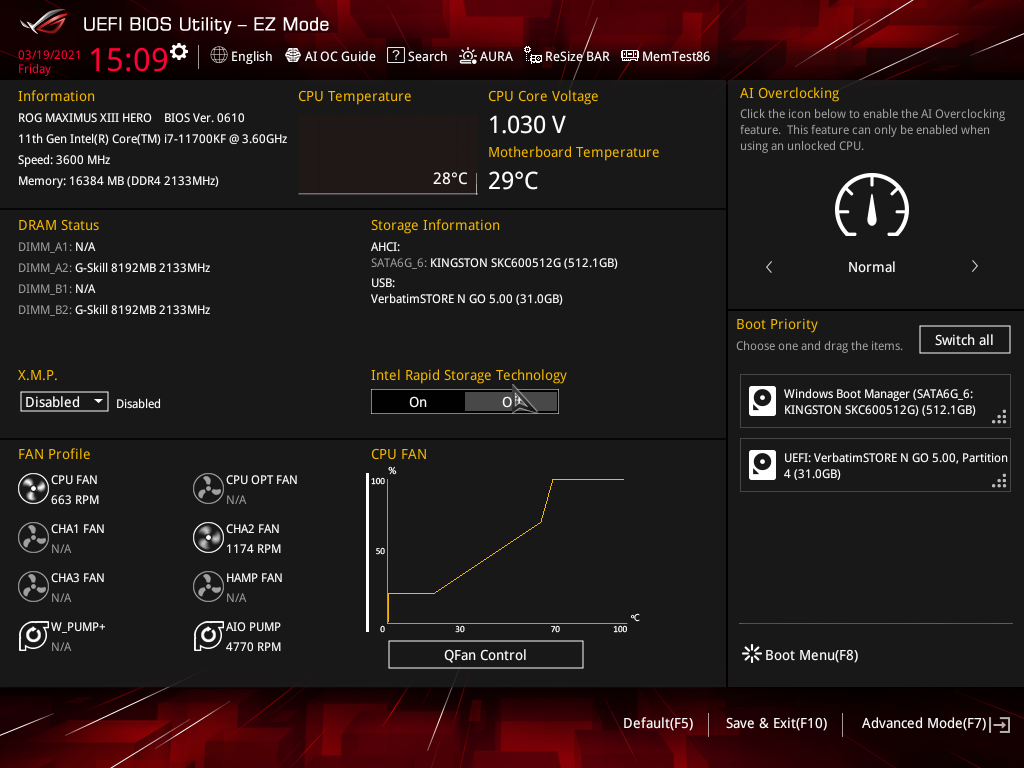Open the AI OC Guide
Image resolution: width=1024 pixels, height=768 pixels.
click(330, 56)
